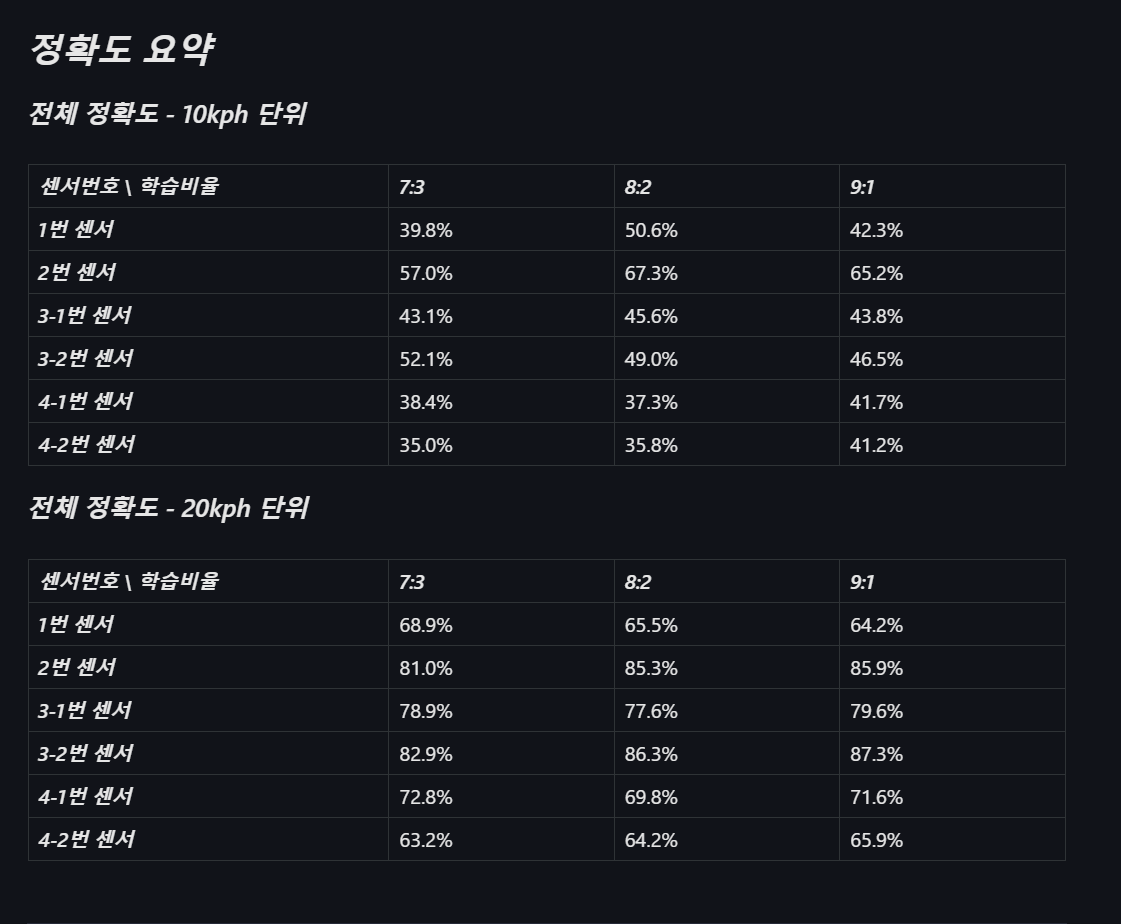Image resolution: width=1121 pixels, height=924 pixels.
Task: Click "4-2번 센서" row label in 20kph table
Action: click(x=86, y=839)
